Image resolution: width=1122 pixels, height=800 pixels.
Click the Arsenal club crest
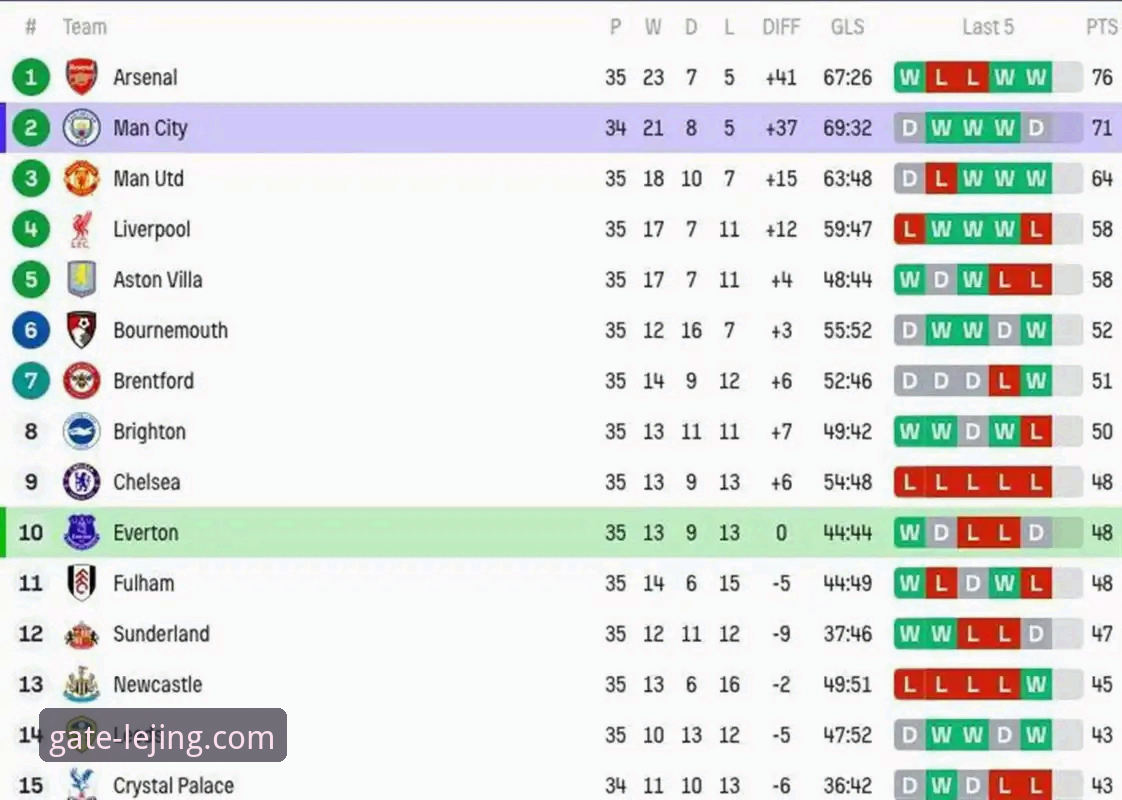[x=81, y=77]
